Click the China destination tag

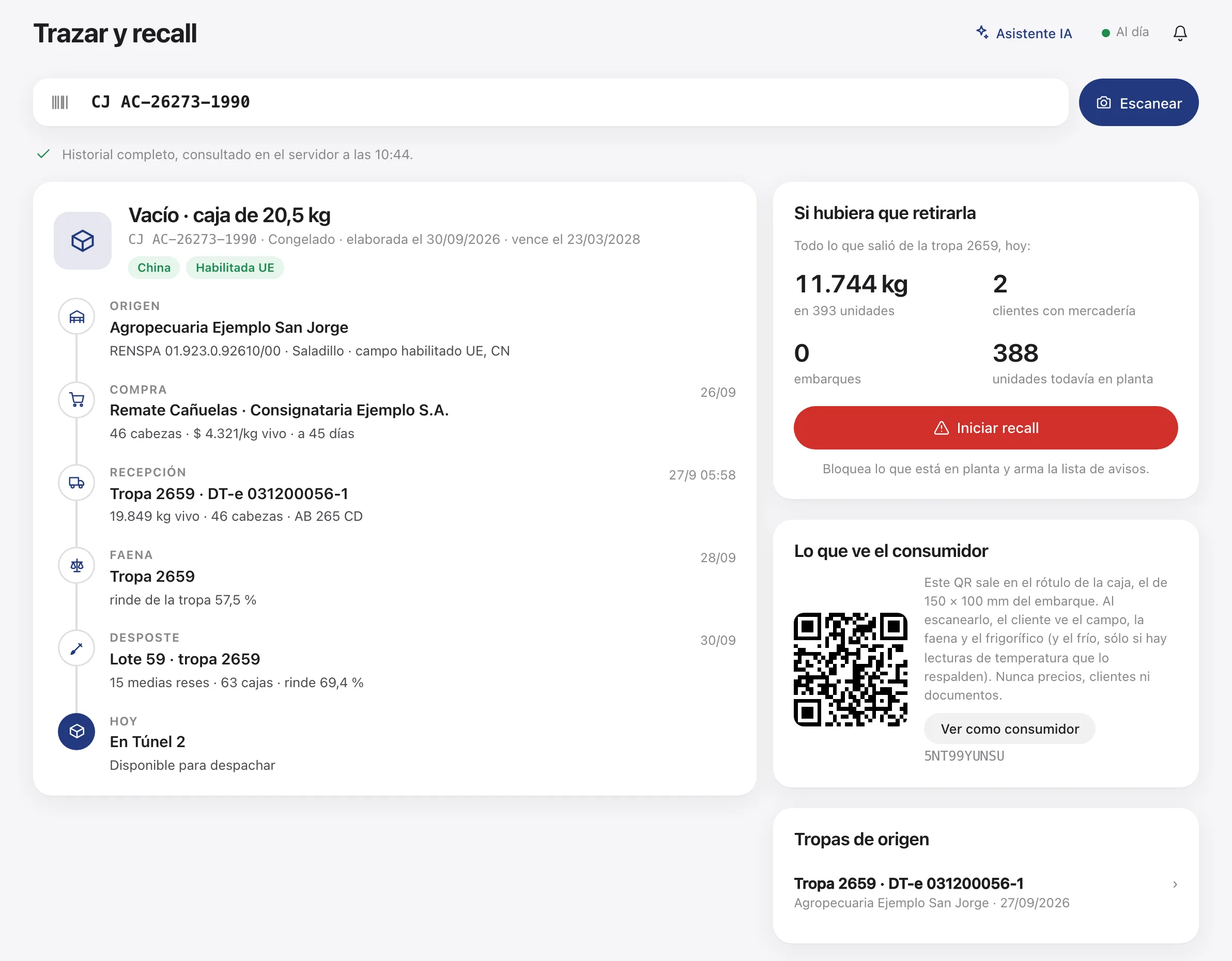154,268
